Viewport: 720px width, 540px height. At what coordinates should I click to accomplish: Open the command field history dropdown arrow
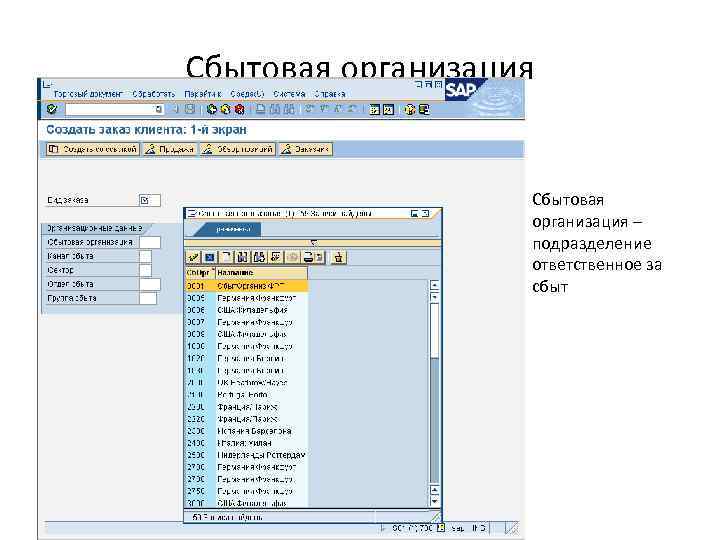[x=158, y=109]
